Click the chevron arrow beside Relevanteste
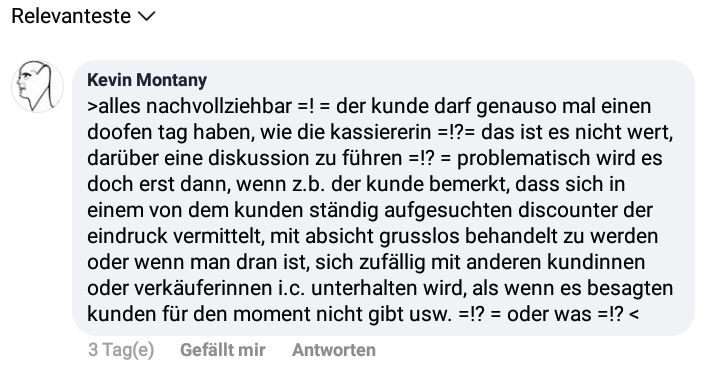 coord(146,17)
